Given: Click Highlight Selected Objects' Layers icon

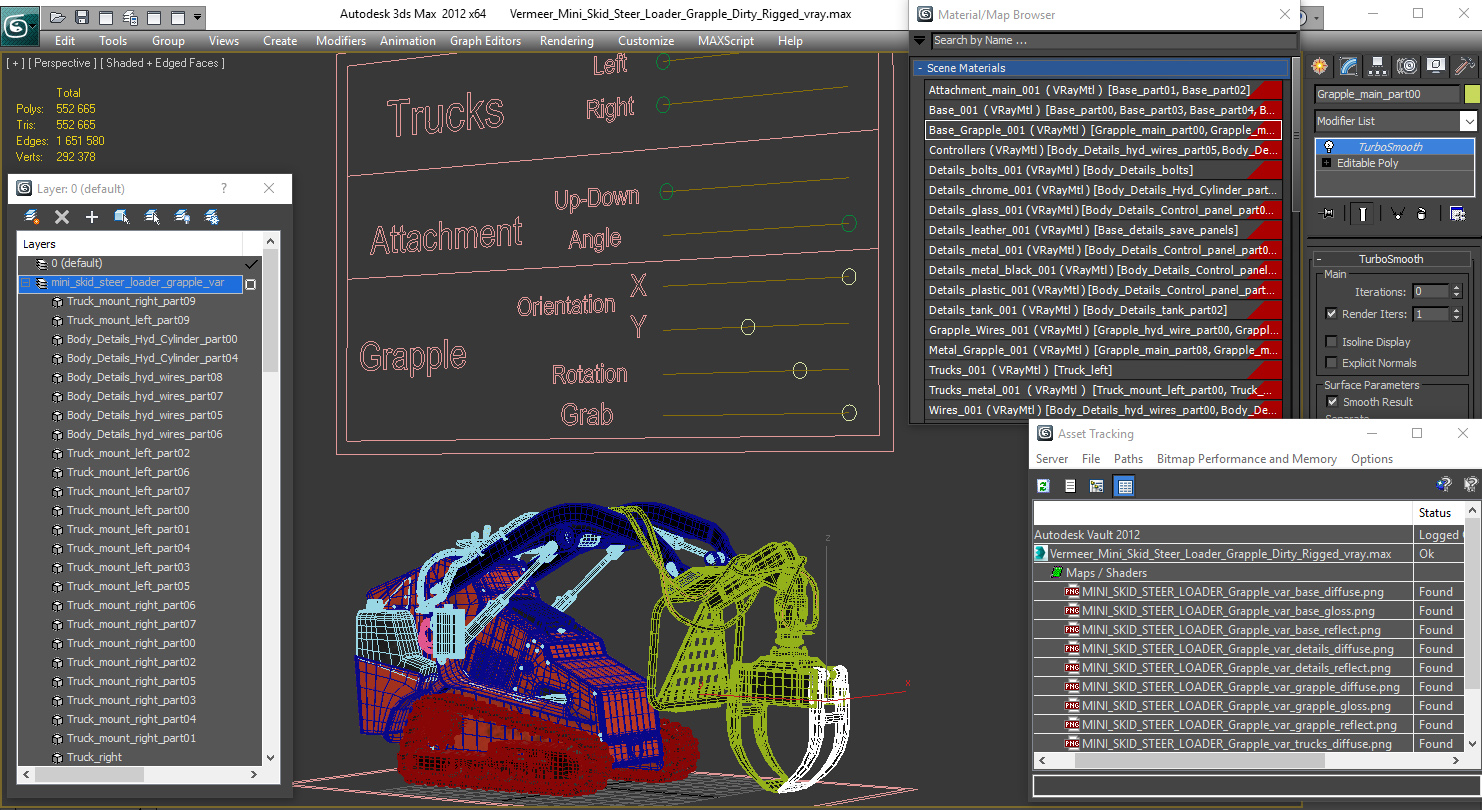Looking at the screenshot, I should pos(152,216).
